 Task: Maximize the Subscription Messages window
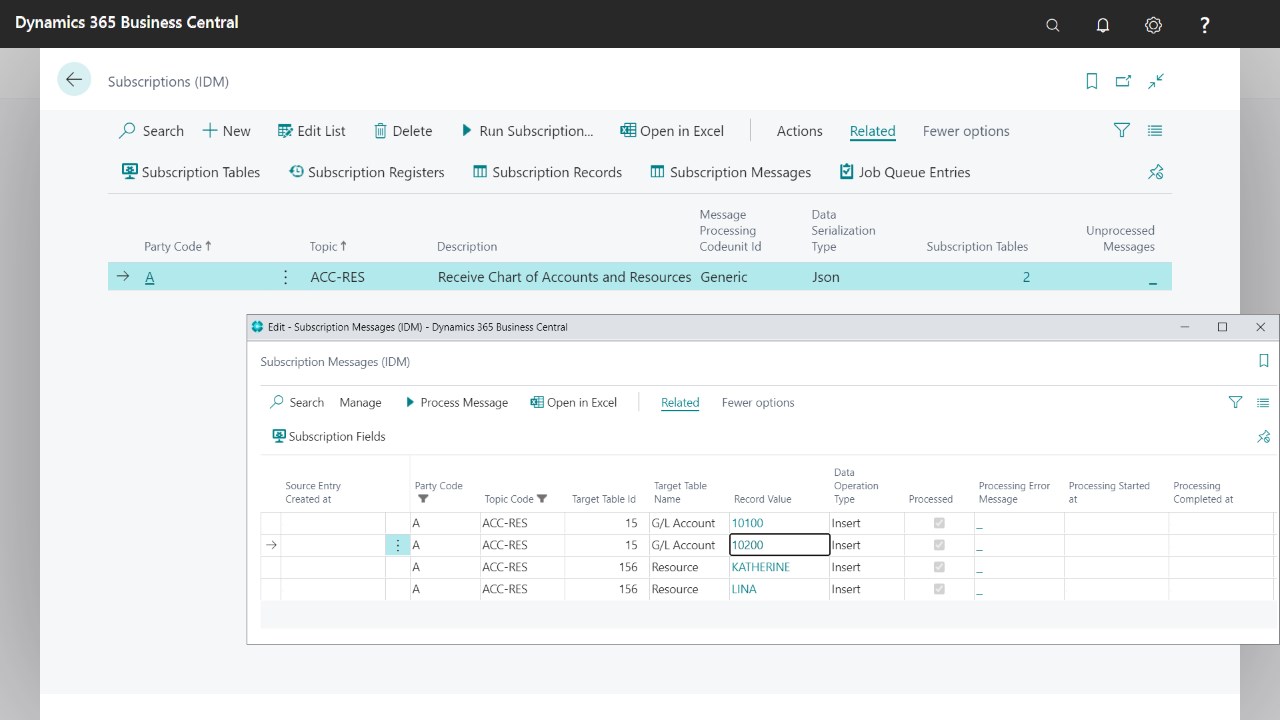(1222, 327)
